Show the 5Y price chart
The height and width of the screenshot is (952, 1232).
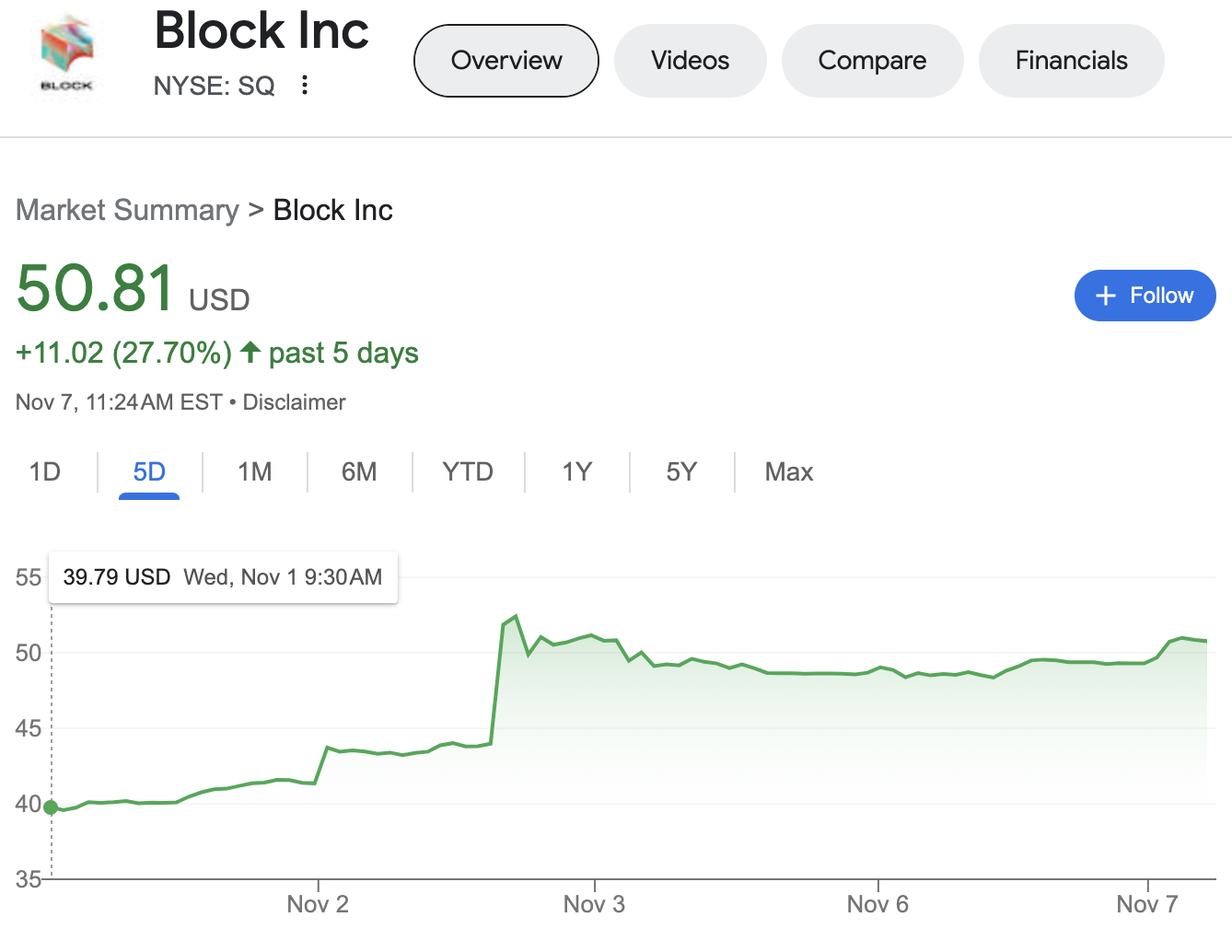(x=681, y=472)
